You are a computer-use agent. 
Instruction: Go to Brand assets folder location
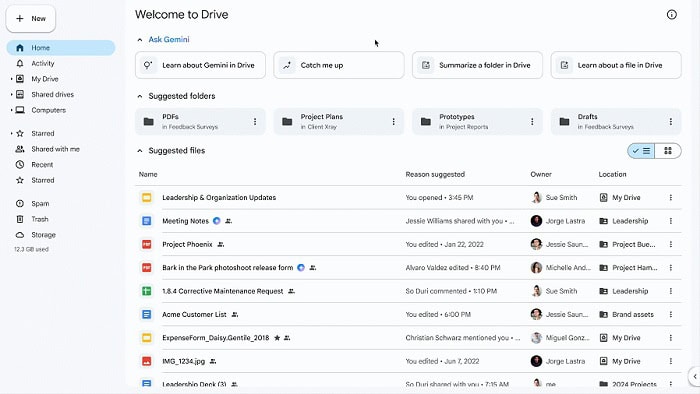626,315
